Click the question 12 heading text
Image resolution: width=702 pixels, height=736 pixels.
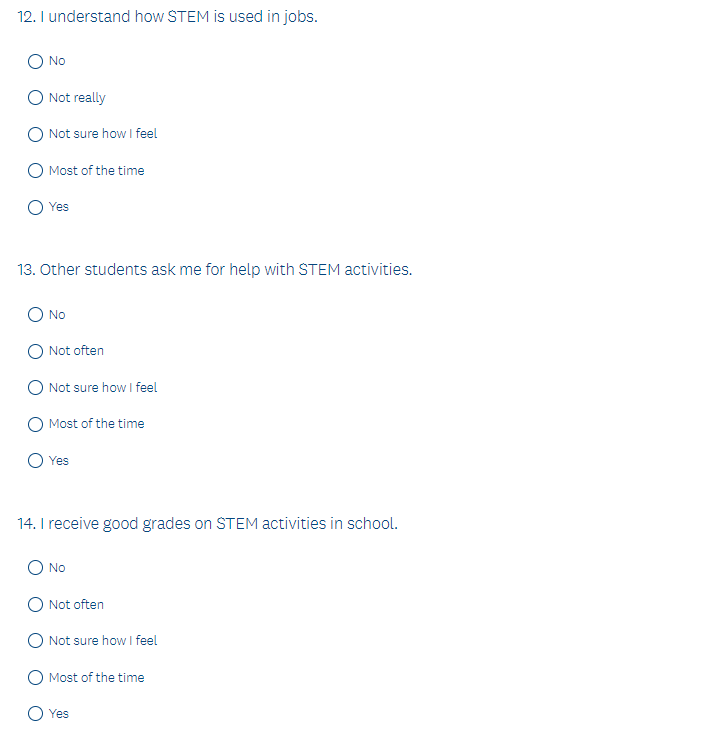(168, 17)
